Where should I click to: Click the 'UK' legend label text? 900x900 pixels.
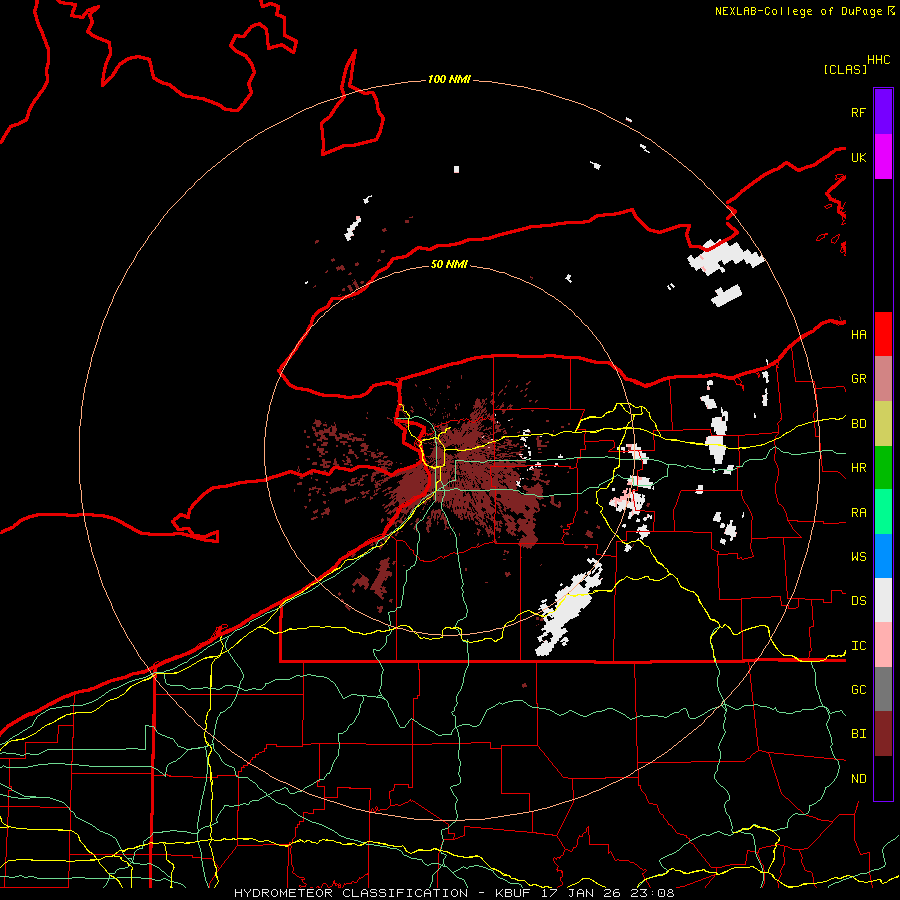point(858,157)
